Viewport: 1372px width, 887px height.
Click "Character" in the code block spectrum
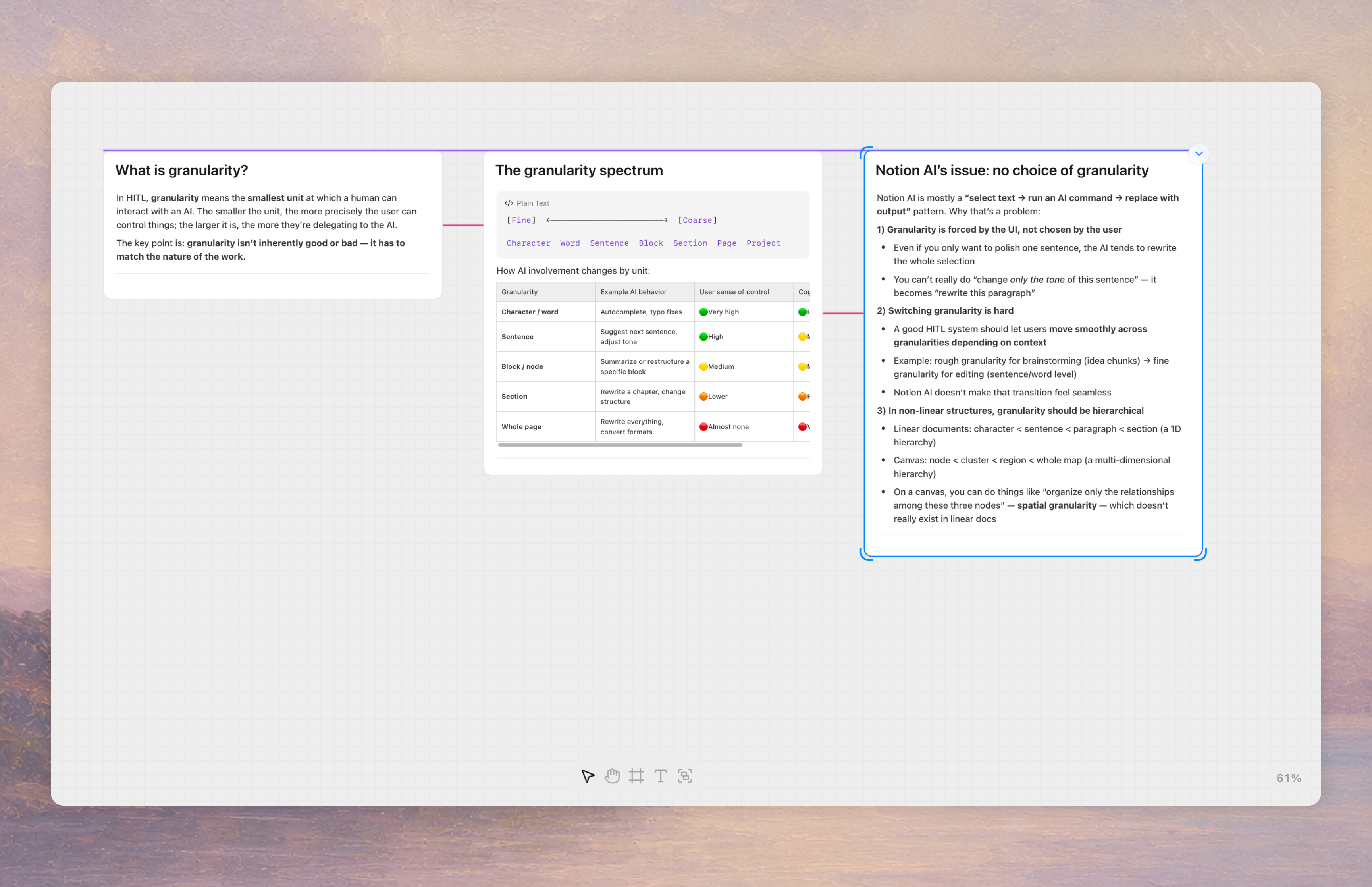pyautogui.click(x=528, y=244)
